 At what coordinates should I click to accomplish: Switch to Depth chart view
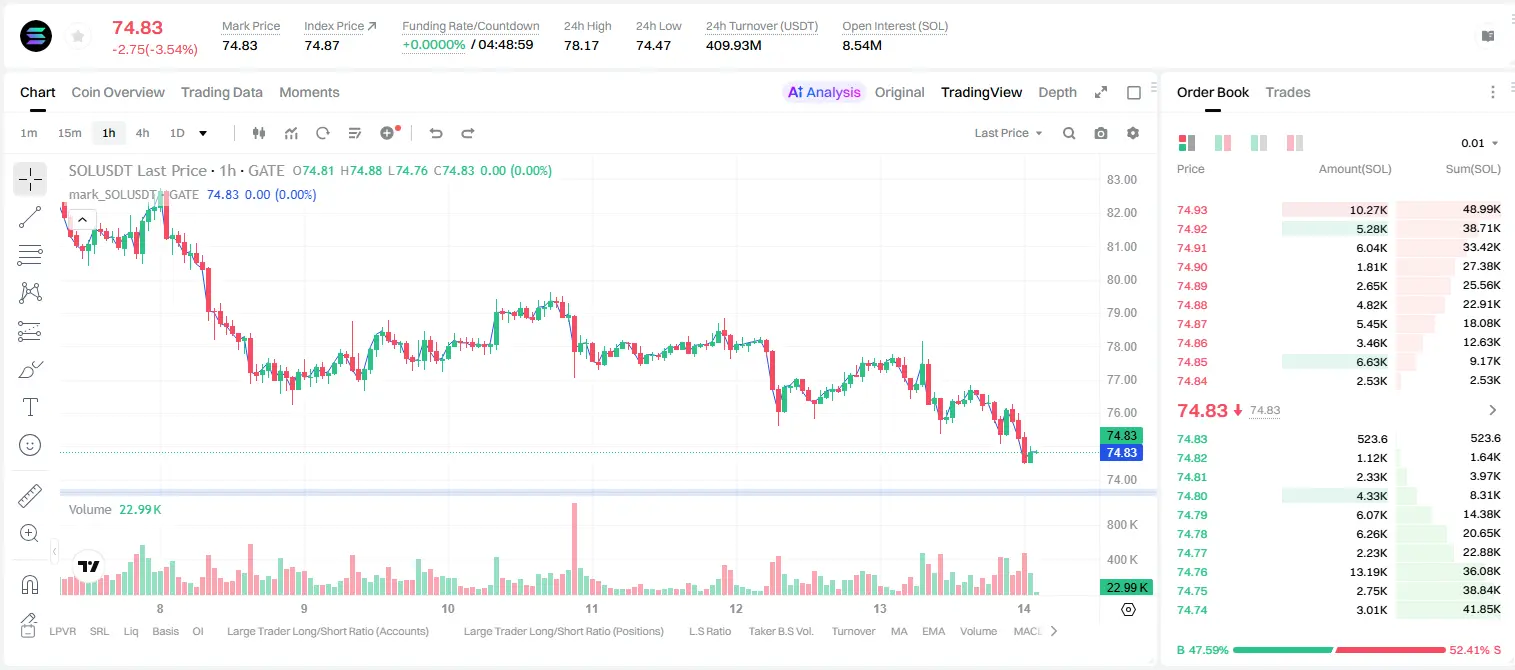click(1057, 92)
